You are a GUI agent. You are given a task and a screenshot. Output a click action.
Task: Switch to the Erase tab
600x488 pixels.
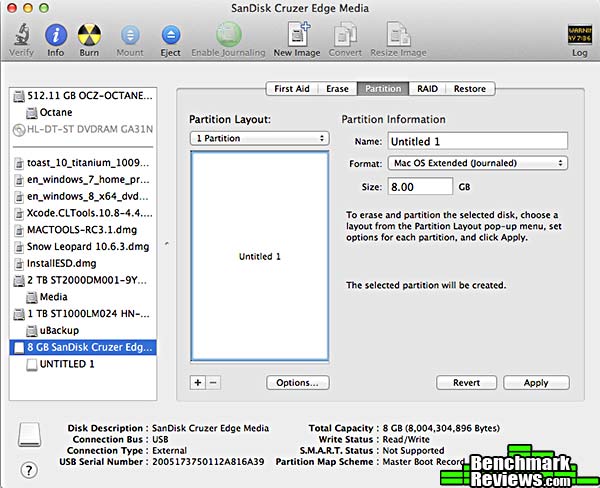coord(338,89)
